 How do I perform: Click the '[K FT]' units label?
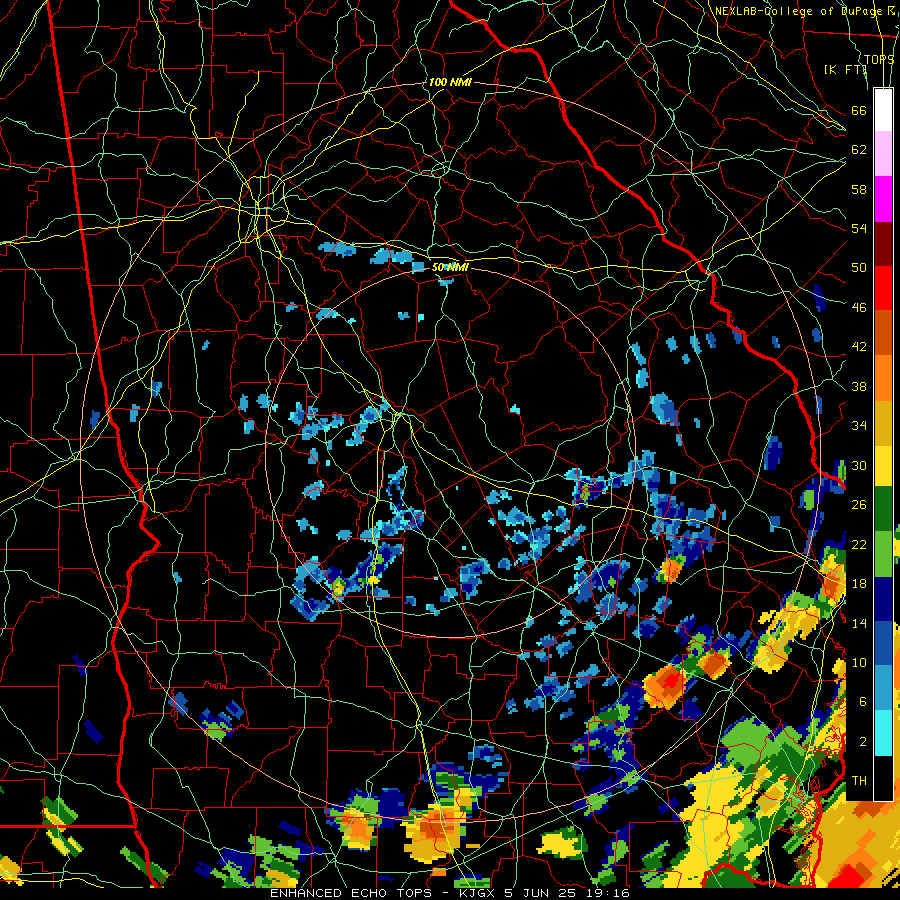click(845, 70)
